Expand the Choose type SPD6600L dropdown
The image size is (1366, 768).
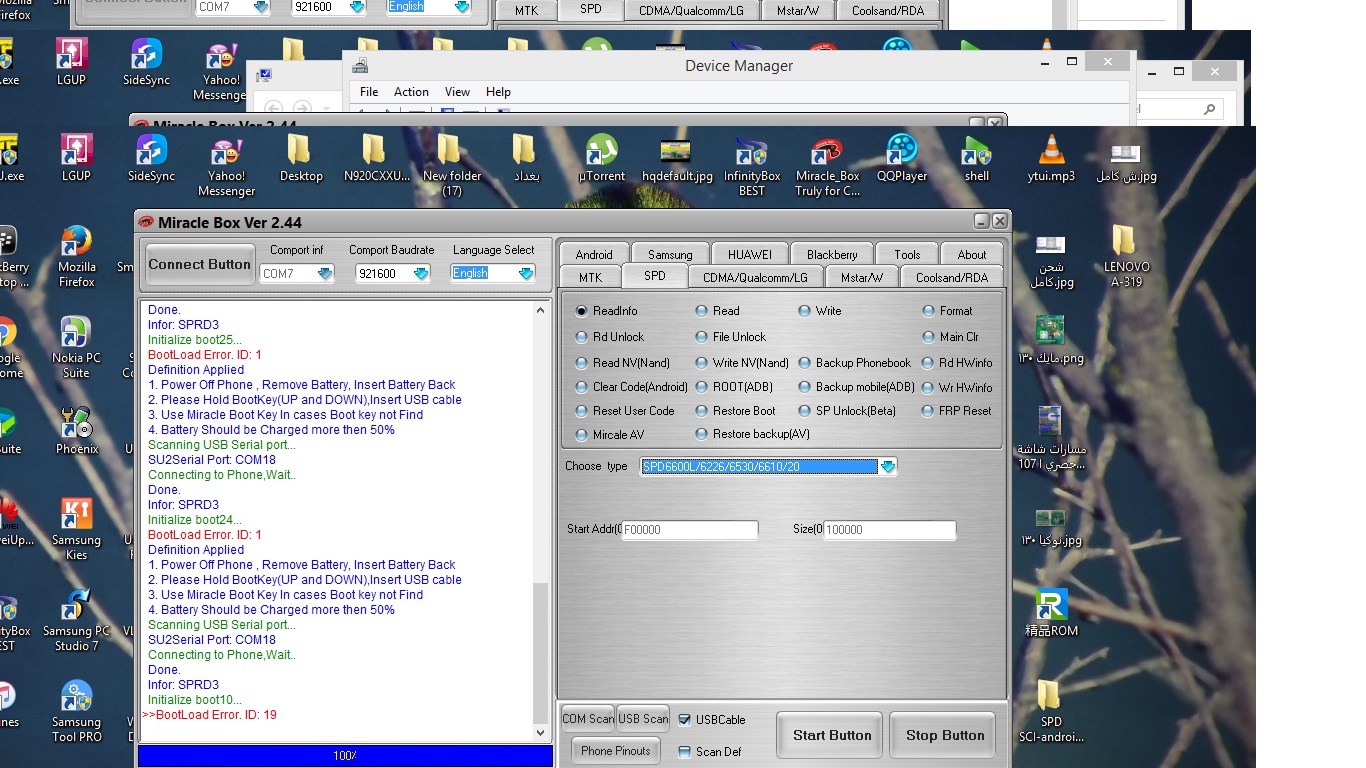tap(888, 466)
